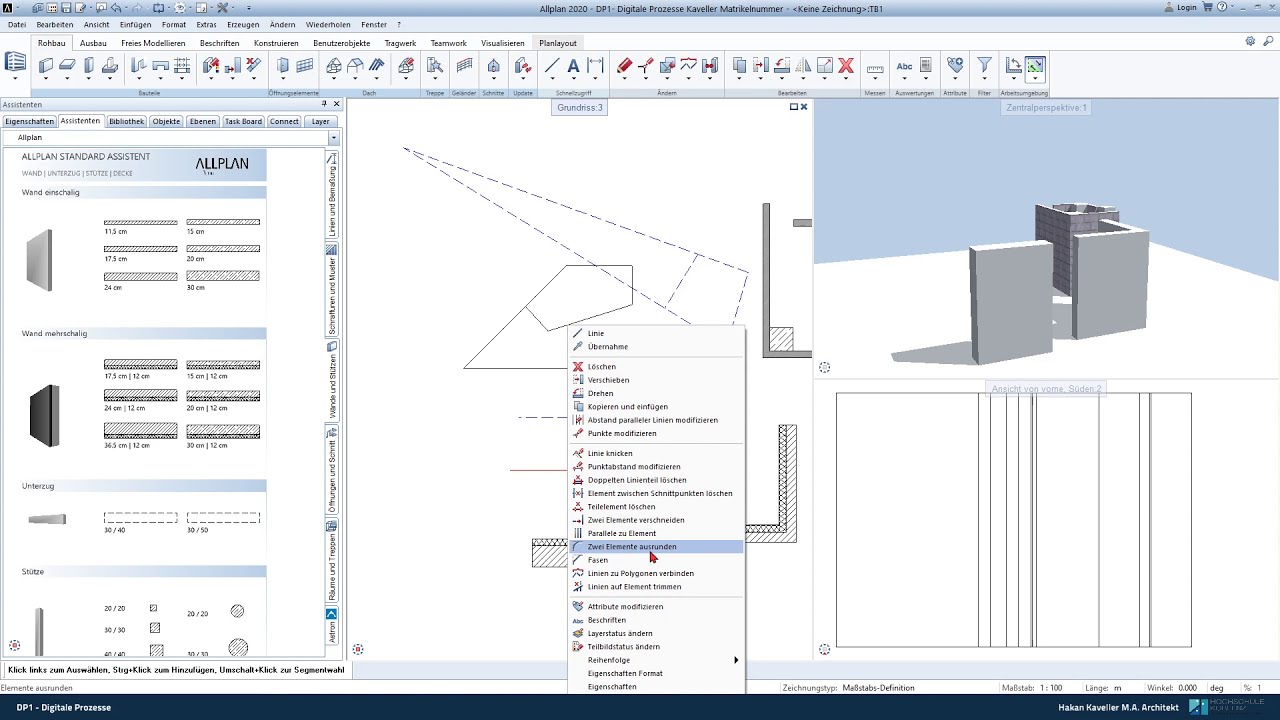Select the Wall (Wand) tool icon in ribbon
This screenshot has height=720, width=1280.
click(x=46, y=66)
